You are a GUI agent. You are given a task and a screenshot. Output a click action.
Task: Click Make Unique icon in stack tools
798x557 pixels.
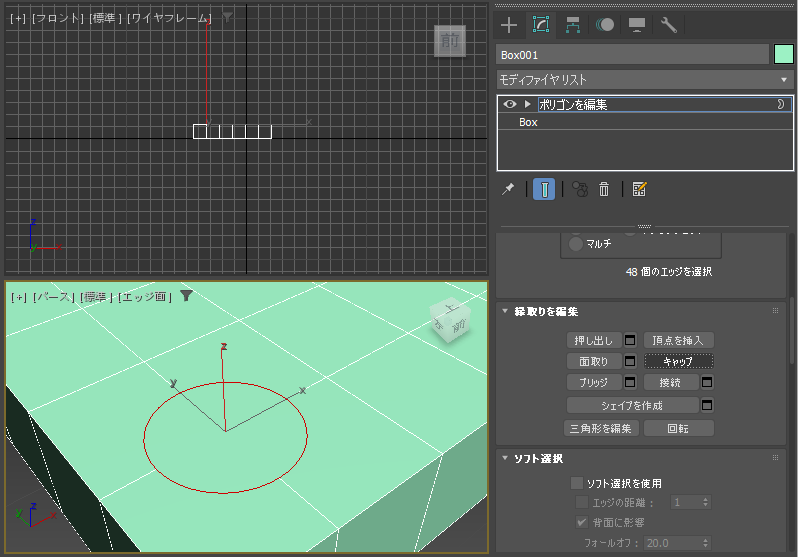580,189
